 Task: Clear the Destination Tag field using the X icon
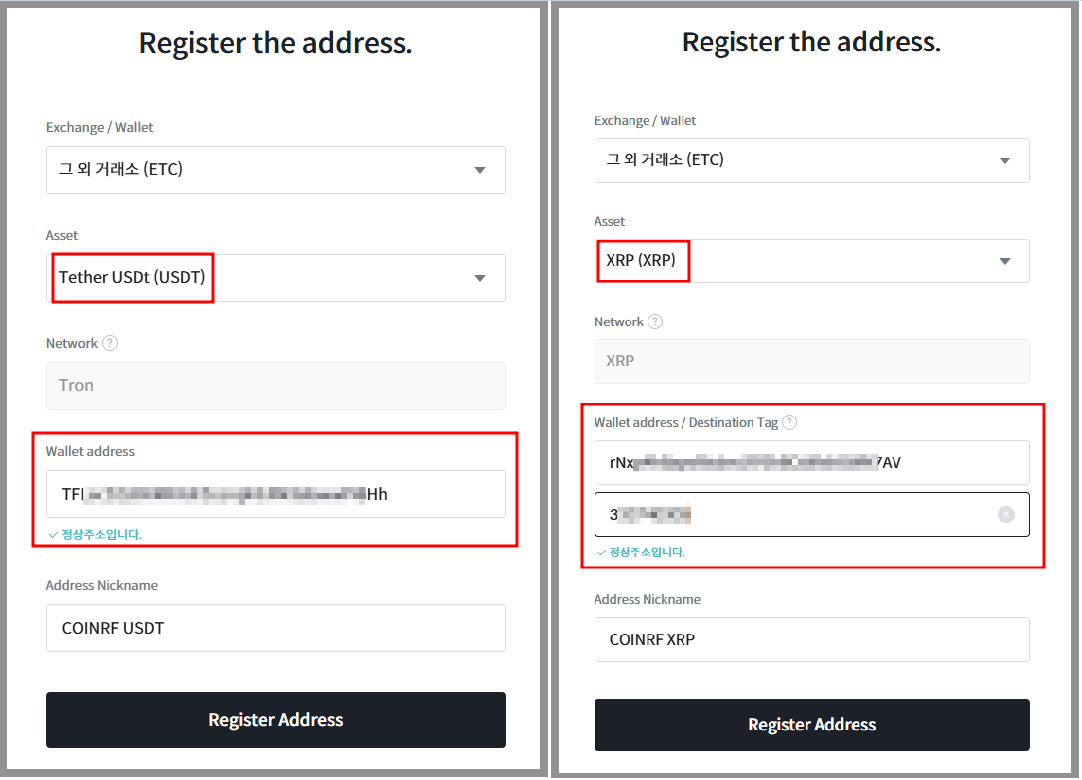[1006, 514]
